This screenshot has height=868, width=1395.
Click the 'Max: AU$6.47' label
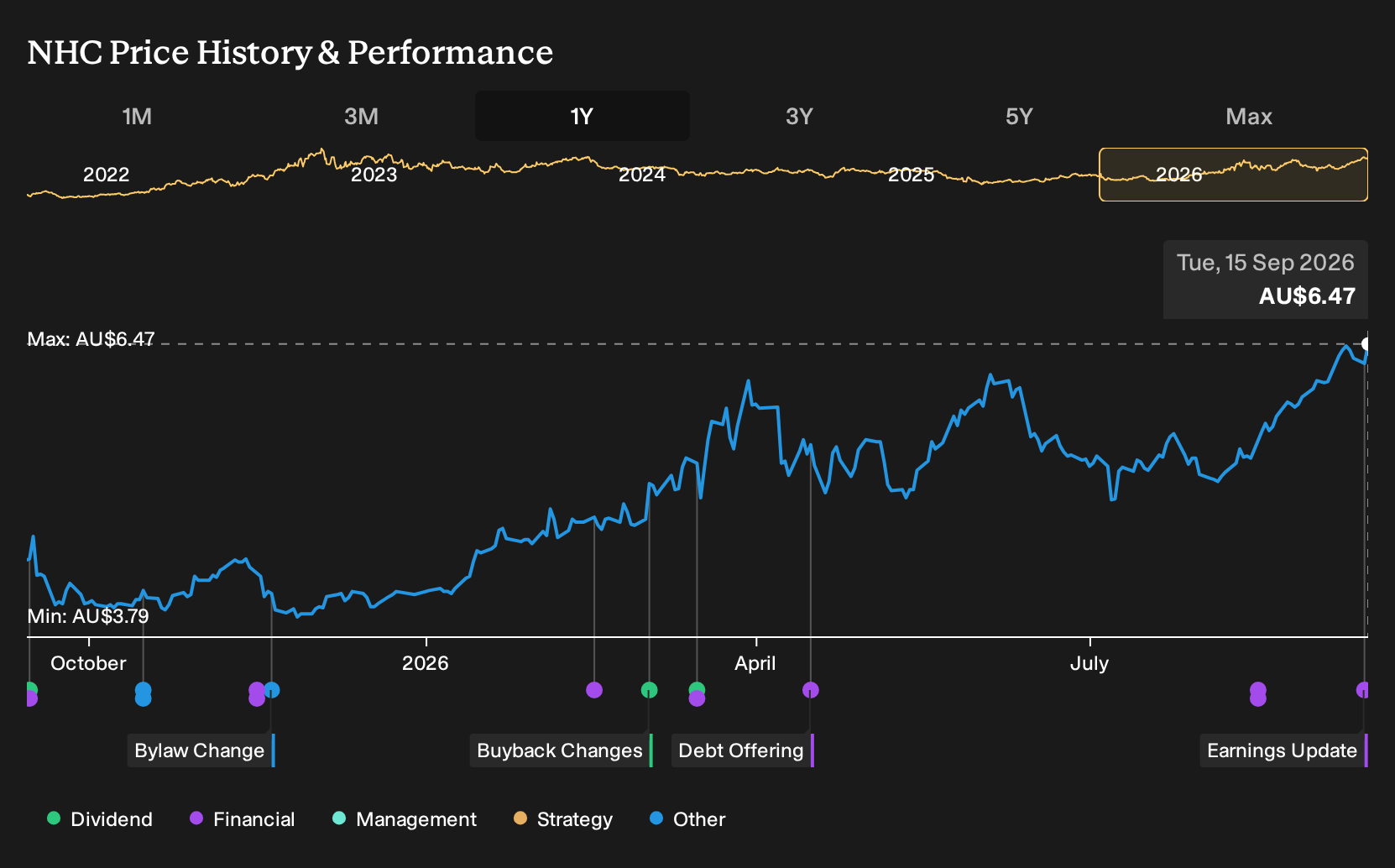click(91, 339)
